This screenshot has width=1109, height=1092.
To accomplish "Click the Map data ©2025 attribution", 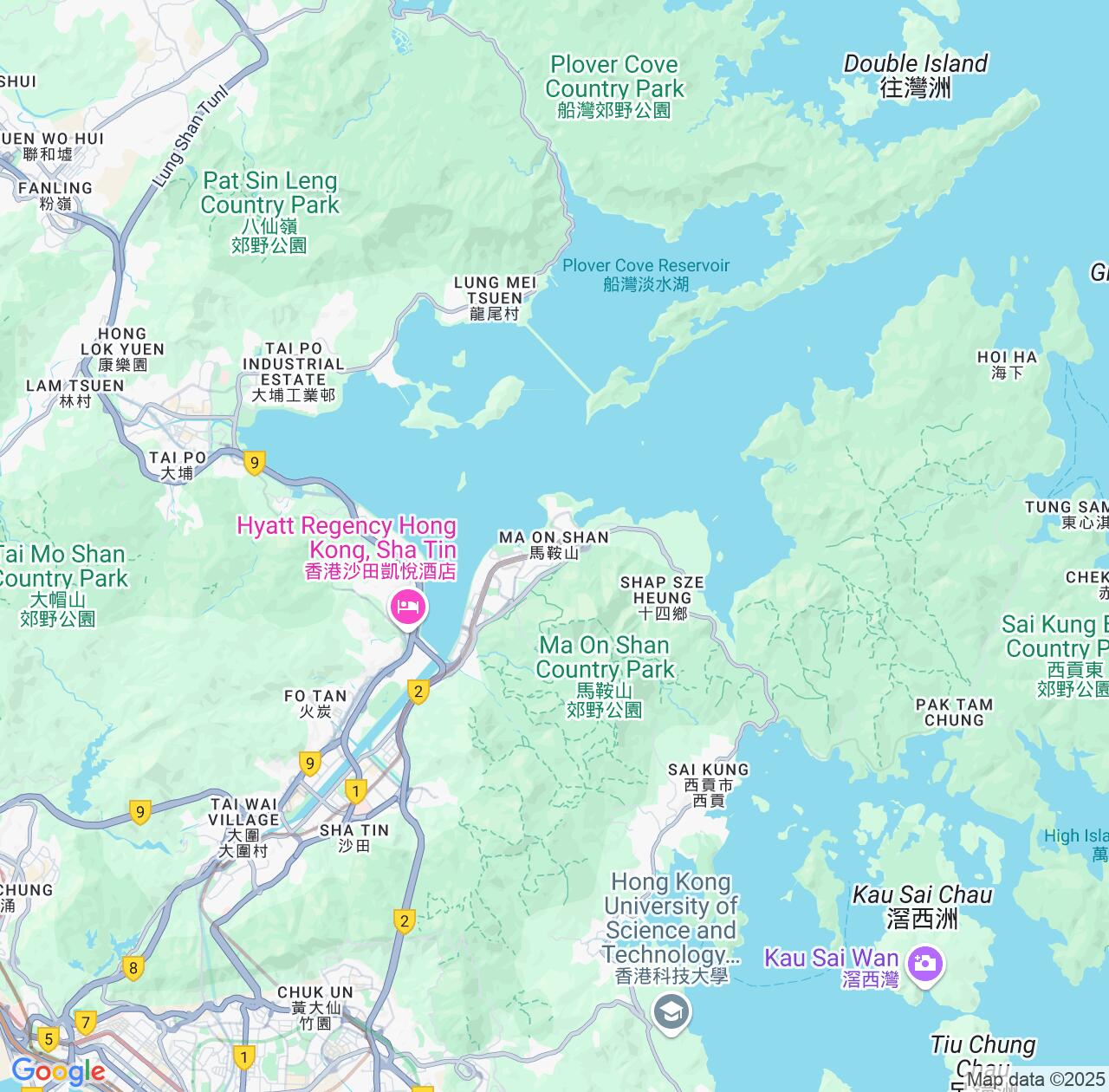I will coord(1036,1080).
